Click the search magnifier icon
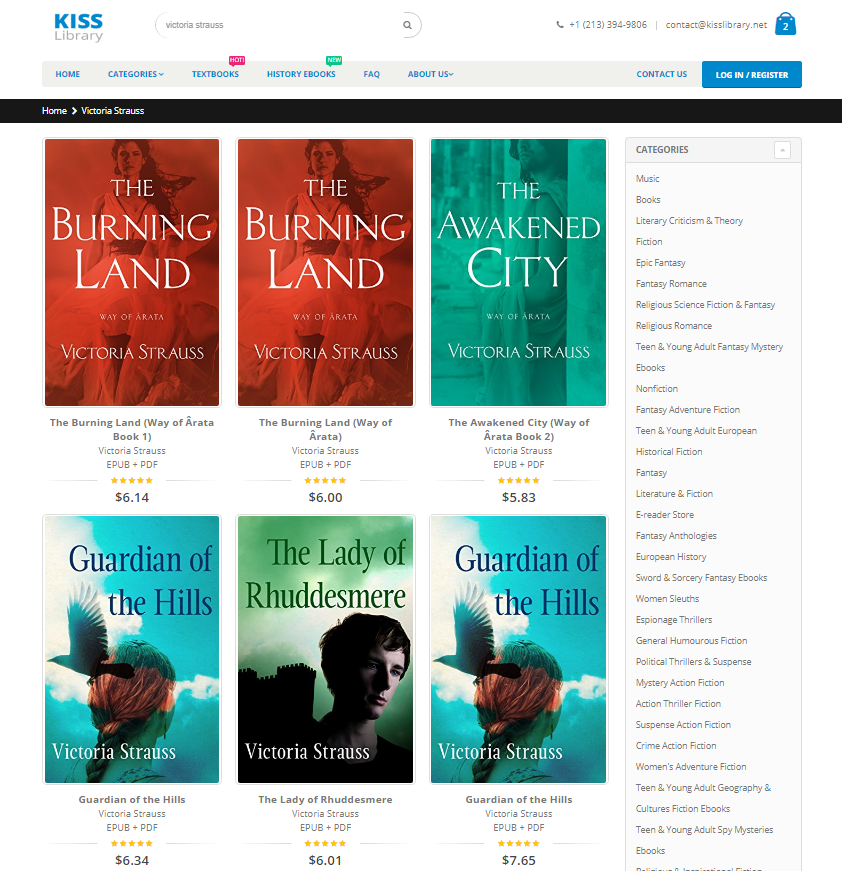 click(x=407, y=25)
